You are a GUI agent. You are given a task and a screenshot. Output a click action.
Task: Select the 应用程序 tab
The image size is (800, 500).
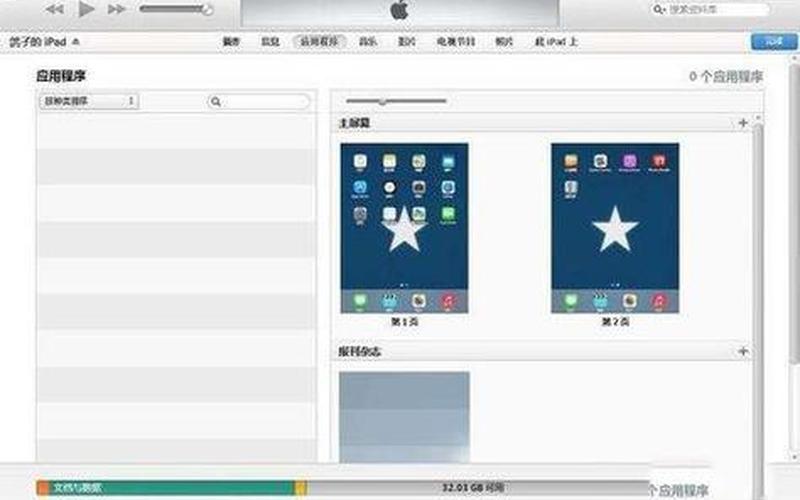[x=319, y=42]
